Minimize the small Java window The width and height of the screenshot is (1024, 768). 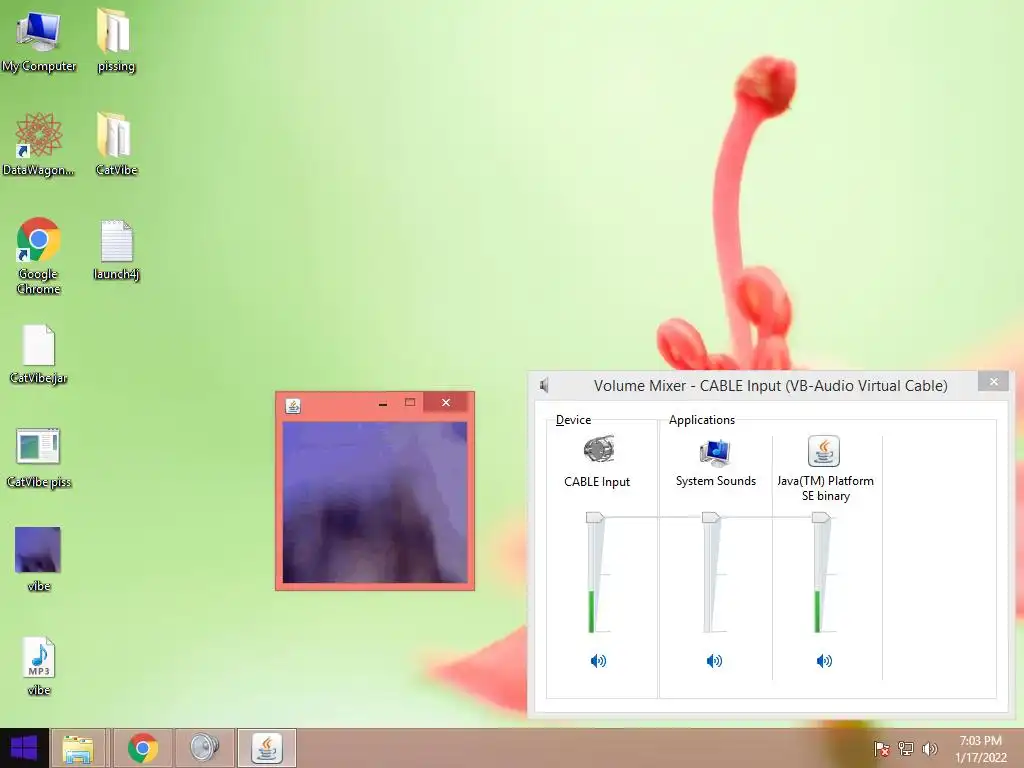pos(383,403)
